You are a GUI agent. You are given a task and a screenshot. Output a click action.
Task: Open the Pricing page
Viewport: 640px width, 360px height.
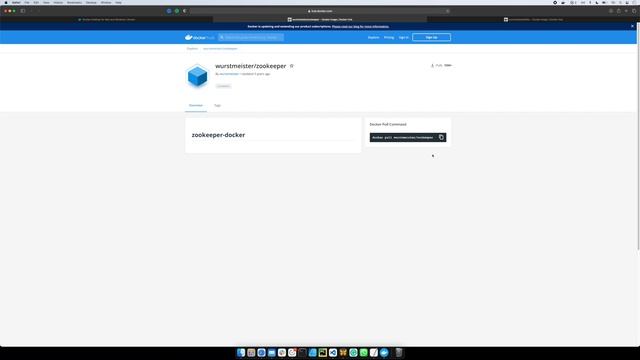pos(389,38)
